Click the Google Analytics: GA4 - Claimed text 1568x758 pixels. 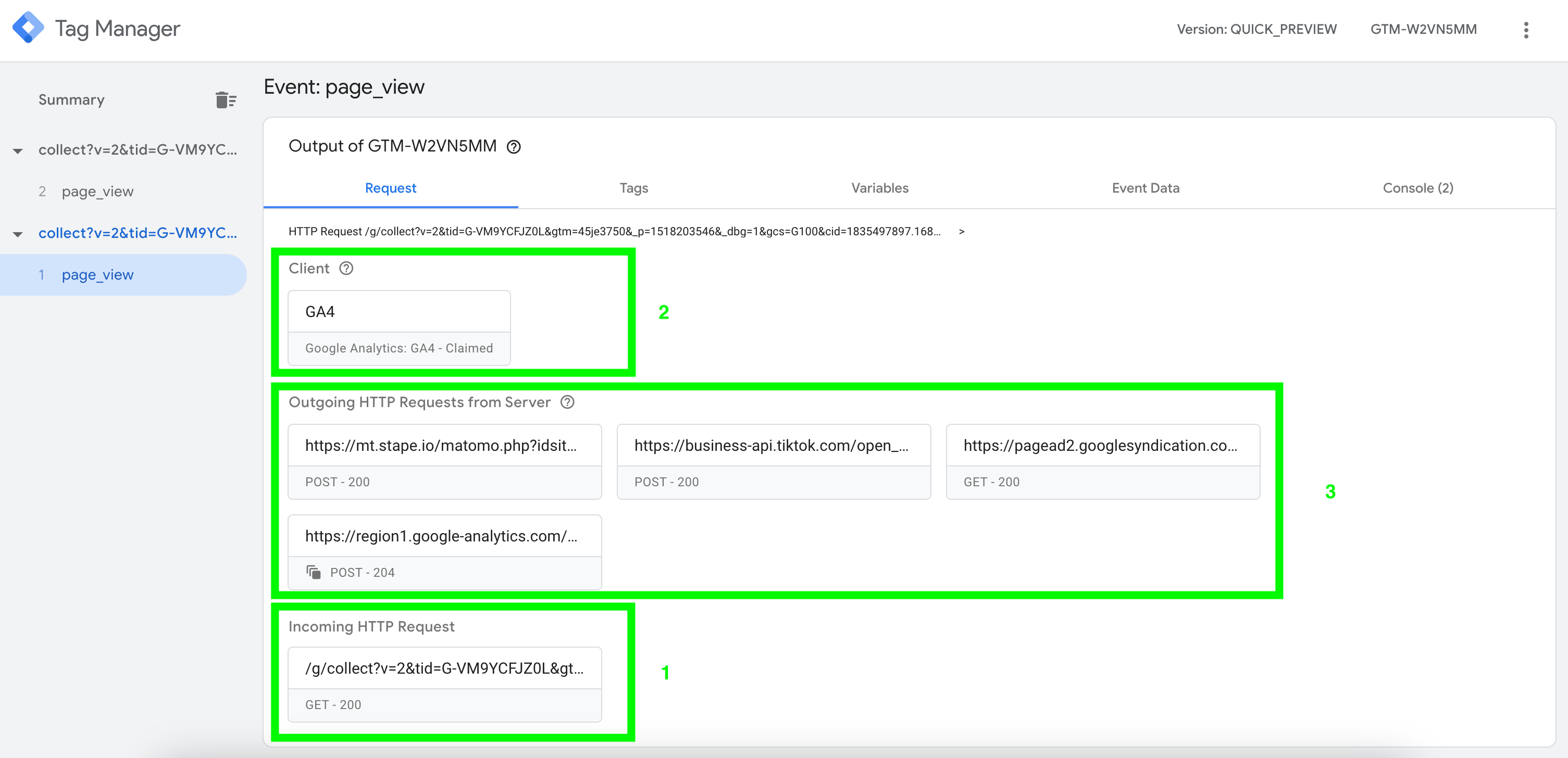(399, 348)
